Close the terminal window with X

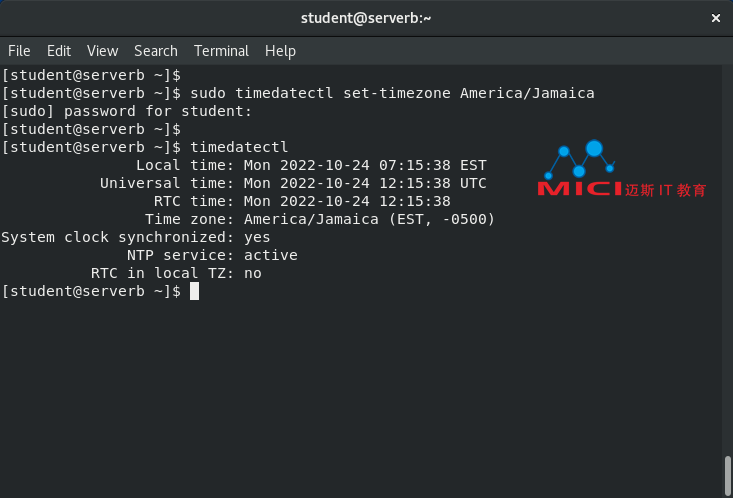click(715, 18)
